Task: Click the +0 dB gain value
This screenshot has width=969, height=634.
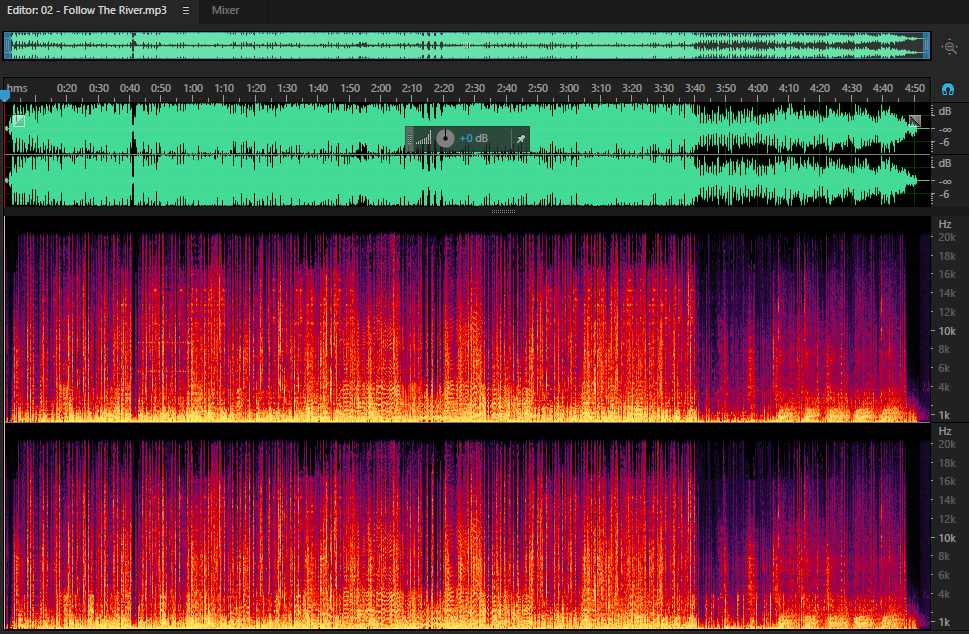Action: 473,138
